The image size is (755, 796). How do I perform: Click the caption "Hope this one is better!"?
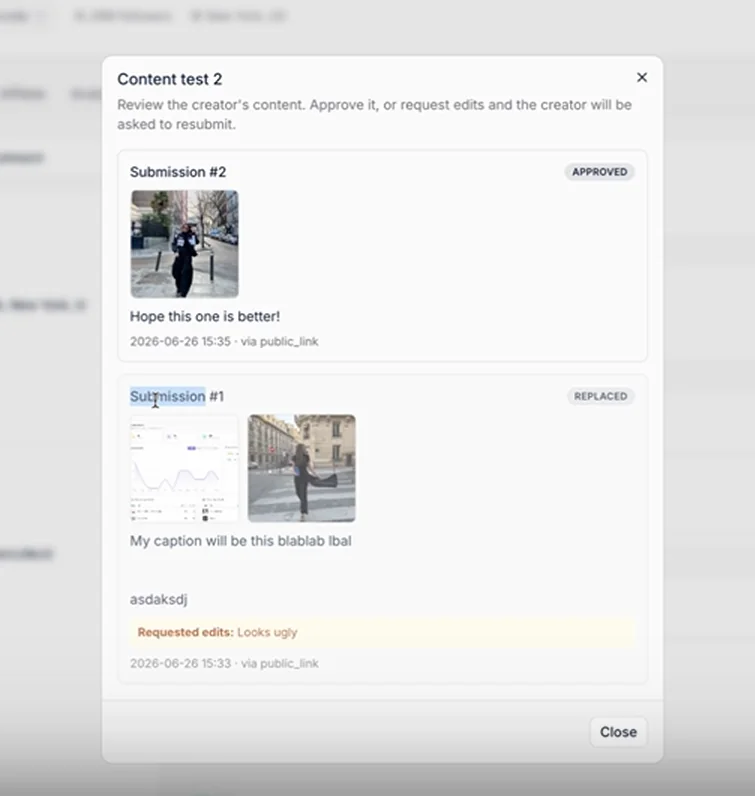[x=205, y=316]
